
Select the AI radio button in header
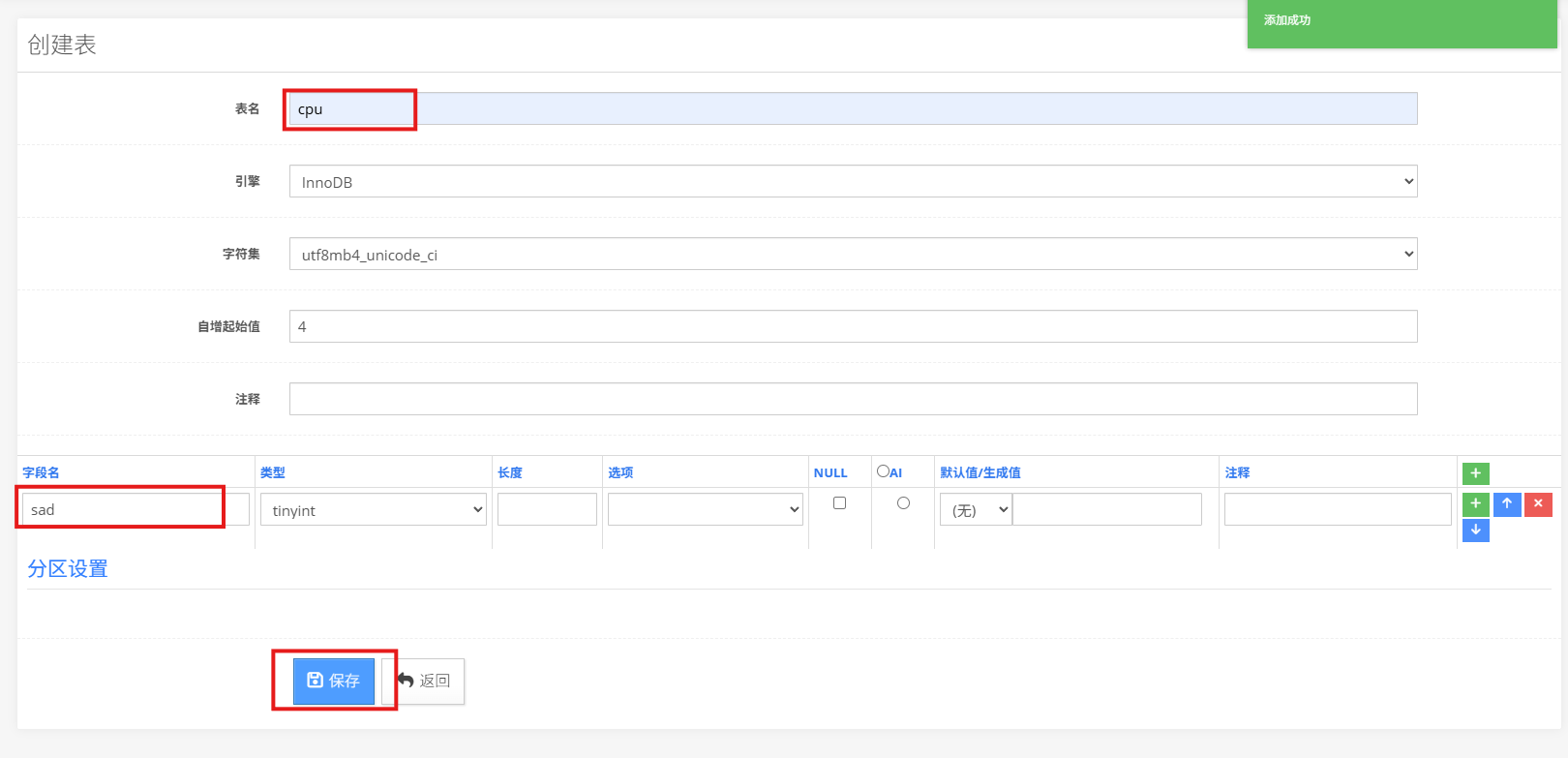click(x=883, y=471)
